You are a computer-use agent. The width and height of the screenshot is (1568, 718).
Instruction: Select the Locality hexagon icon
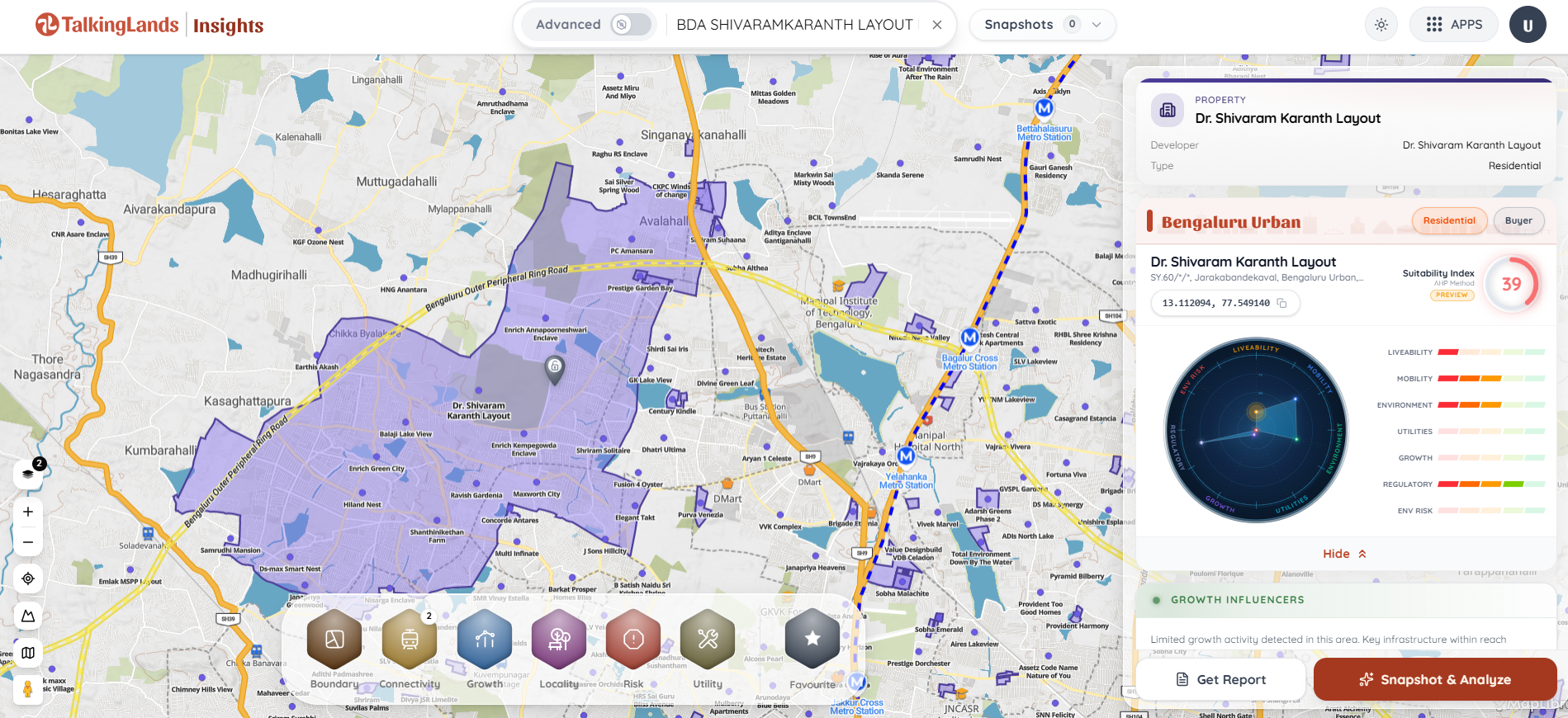coord(559,640)
